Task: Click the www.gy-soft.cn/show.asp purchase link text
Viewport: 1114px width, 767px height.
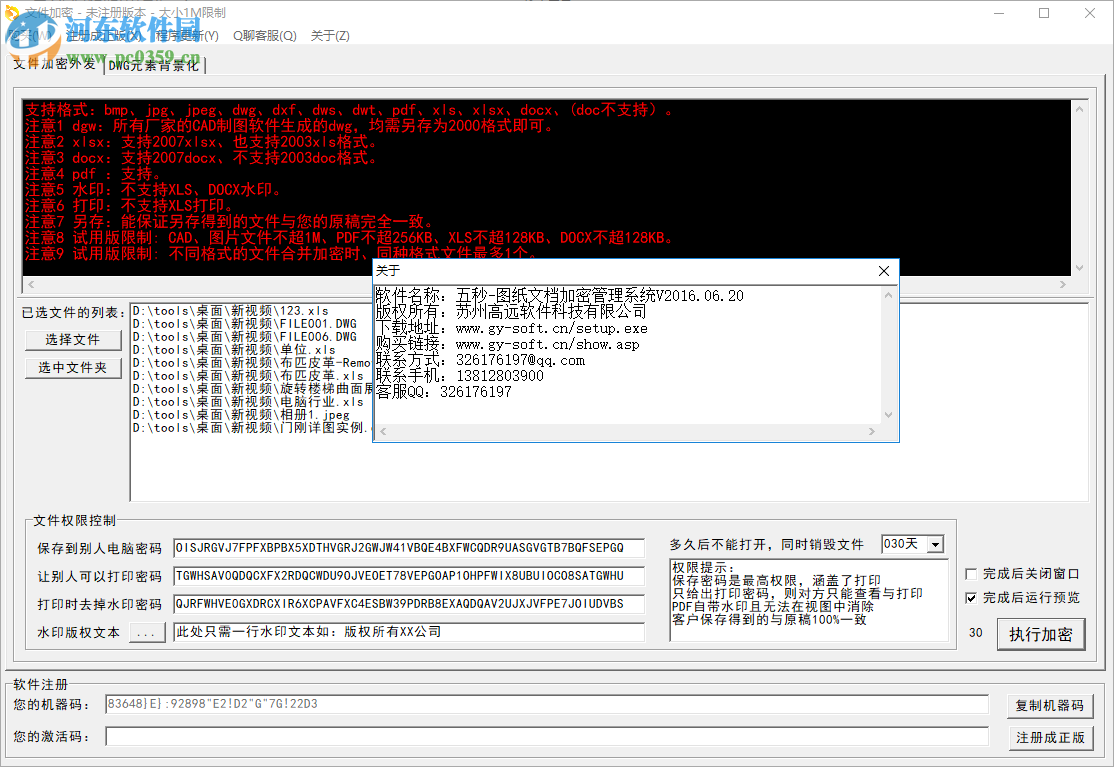Action: coord(547,344)
